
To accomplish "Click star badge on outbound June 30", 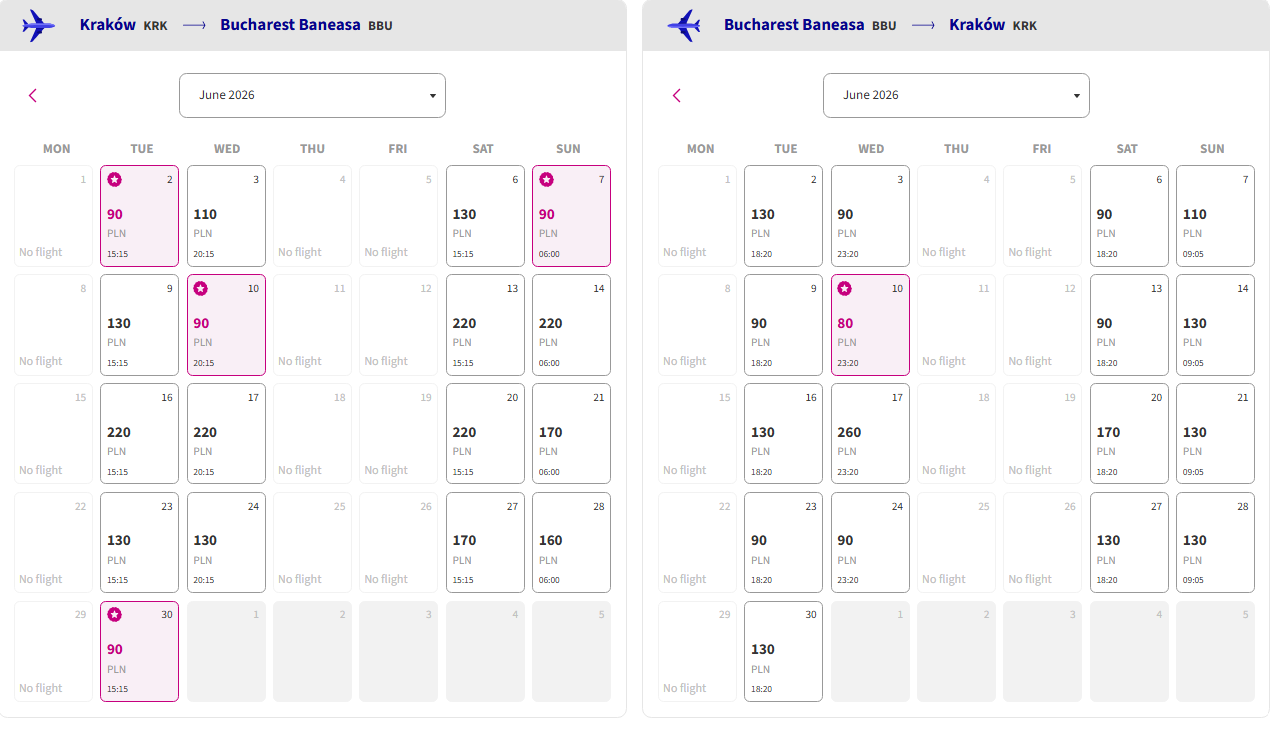I will point(114,615).
